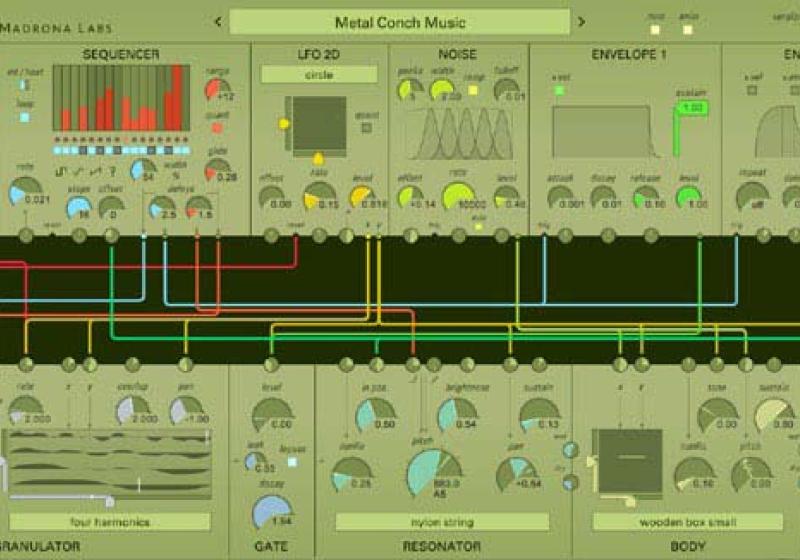800x560 pixels.
Task: Click the third sequencer pattern shape icon
Action: (95, 172)
